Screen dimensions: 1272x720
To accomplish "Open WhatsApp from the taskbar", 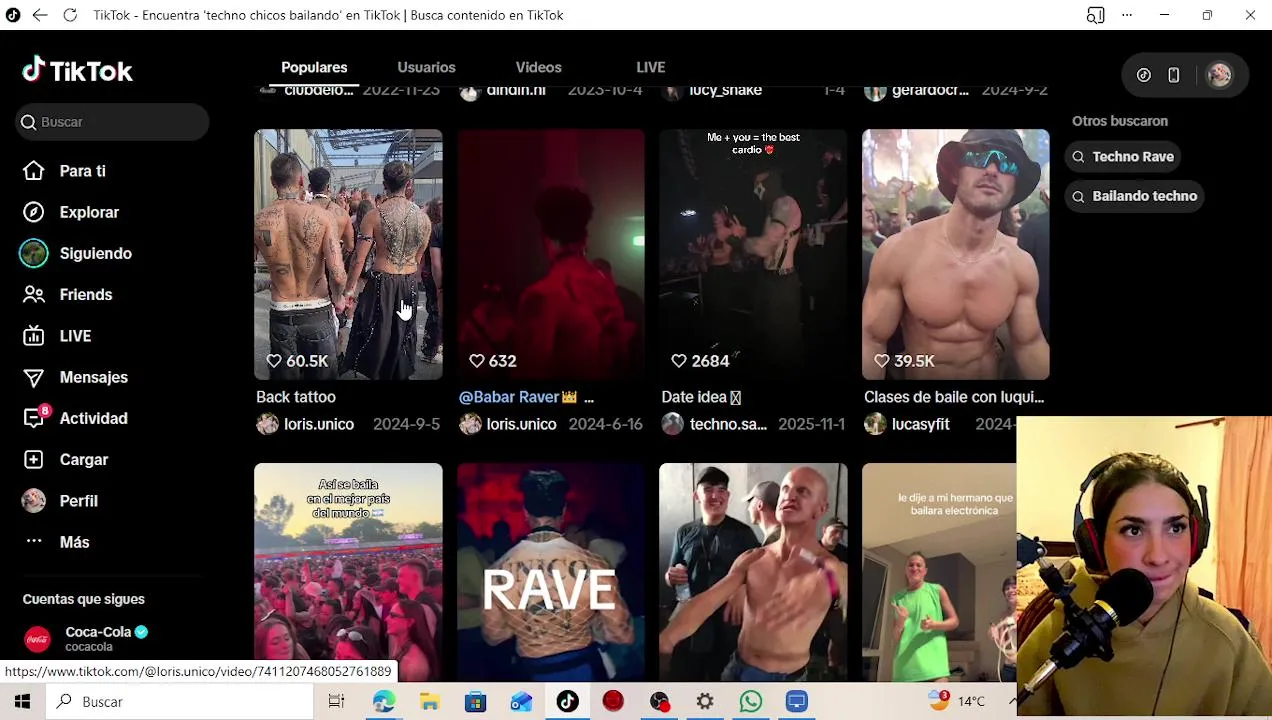I will pyautogui.click(x=751, y=702).
